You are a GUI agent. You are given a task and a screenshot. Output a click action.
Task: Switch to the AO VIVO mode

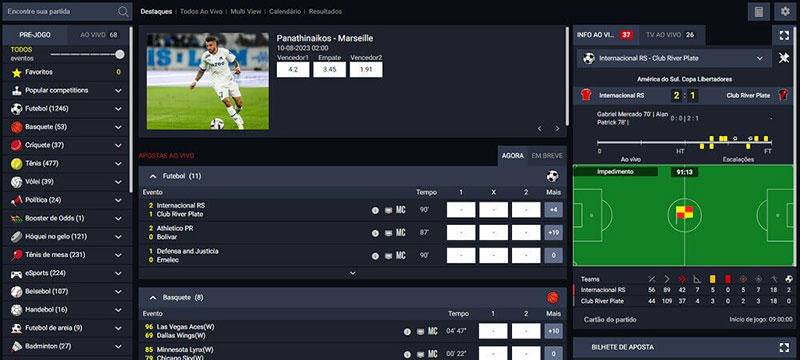pos(99,35)
